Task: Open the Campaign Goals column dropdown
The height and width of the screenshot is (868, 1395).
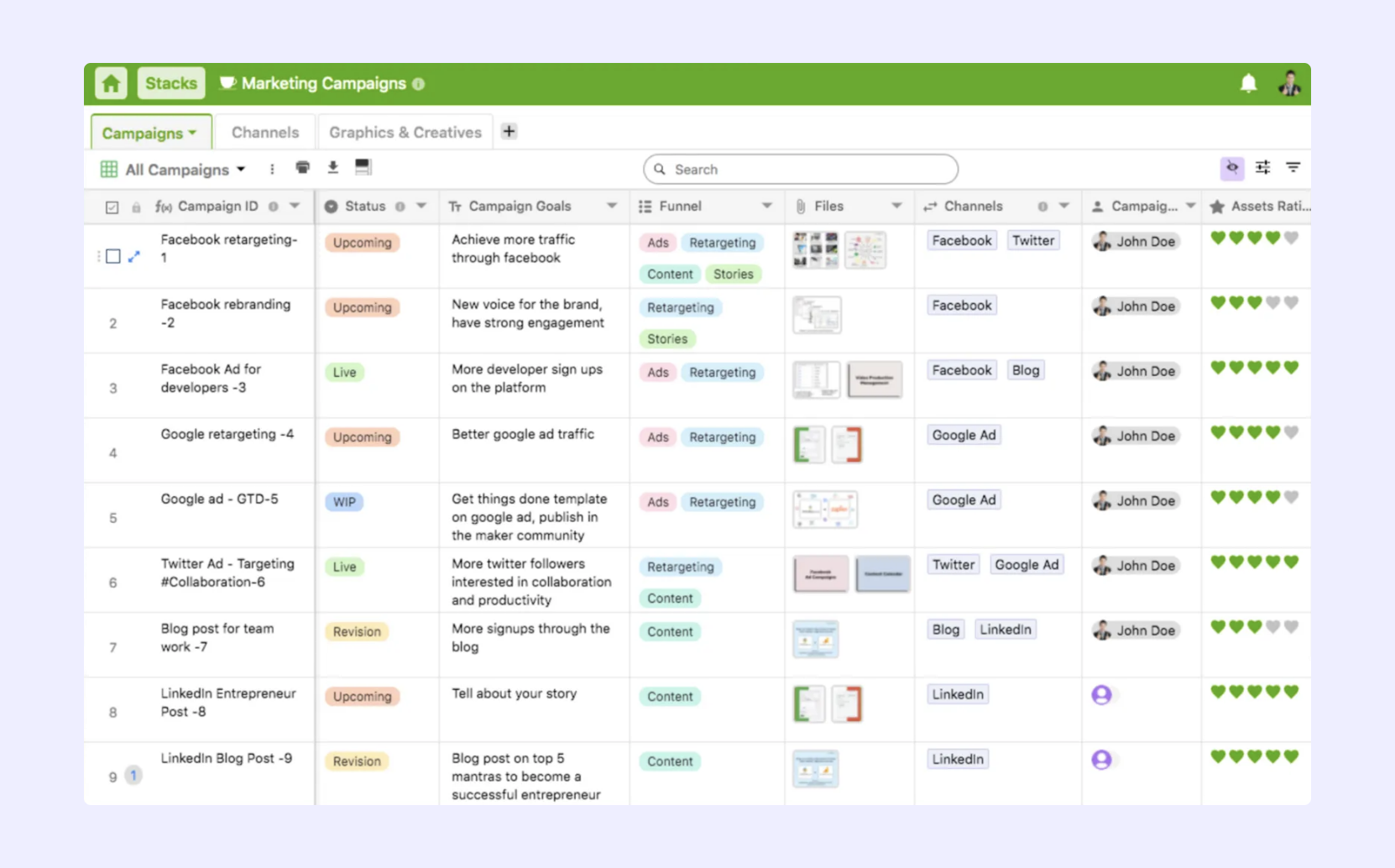Action: point(612,206)
